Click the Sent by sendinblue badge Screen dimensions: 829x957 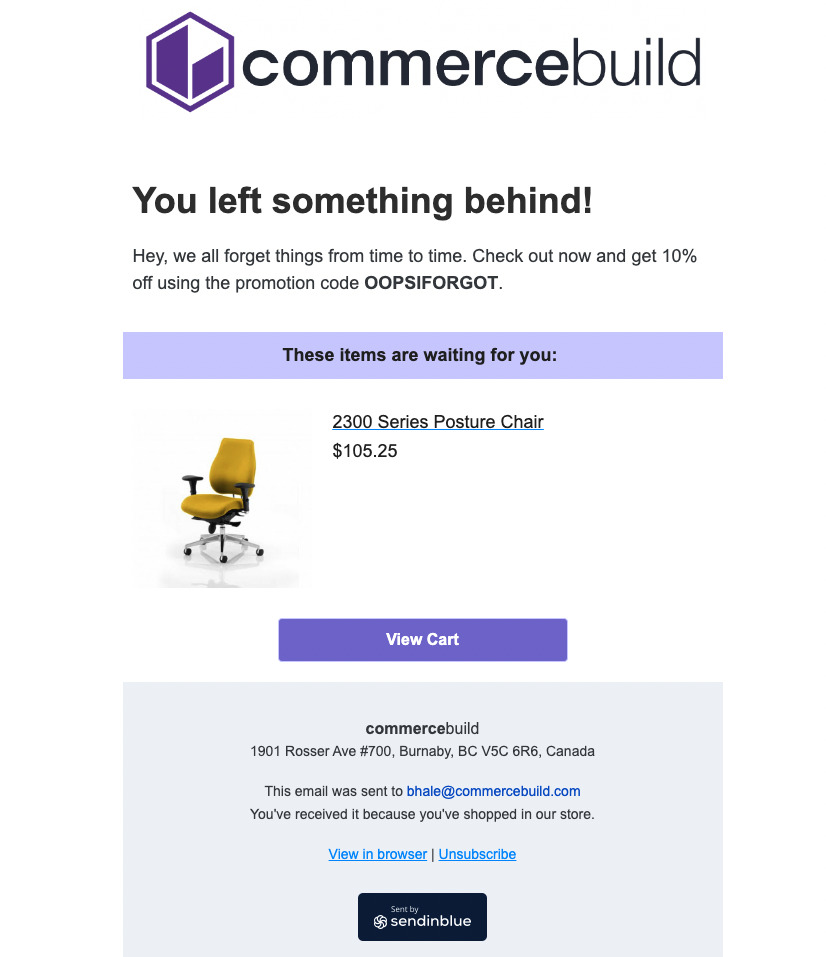coord(422,917)
